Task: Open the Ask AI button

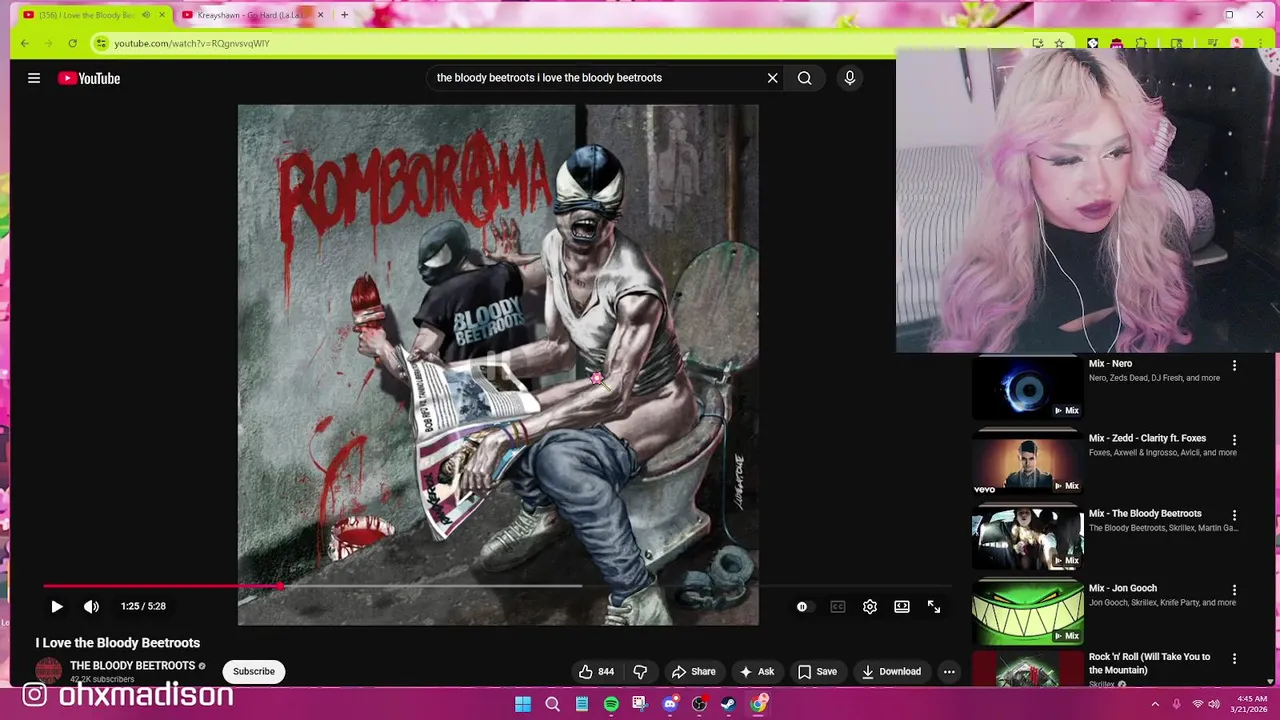Action: pos(756,671)
